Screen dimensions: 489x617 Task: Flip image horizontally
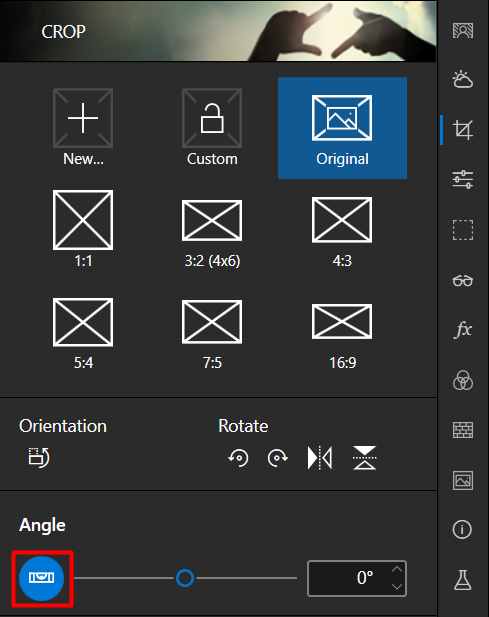[x=319, y=458]
